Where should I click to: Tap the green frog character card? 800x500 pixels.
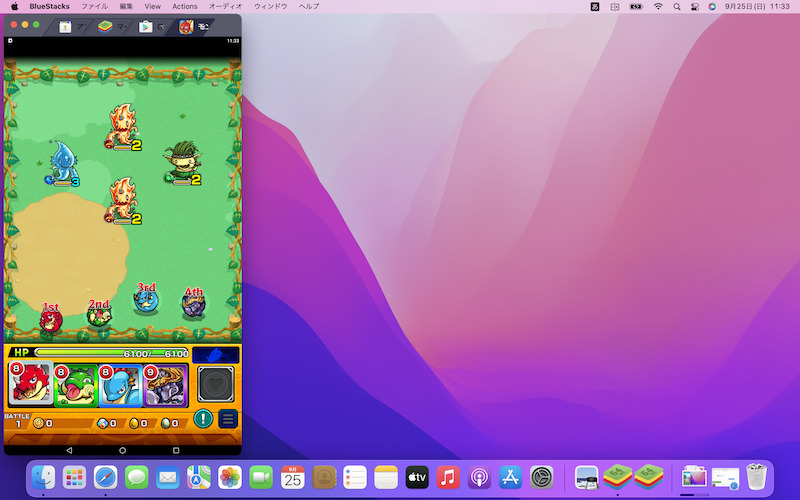75,385
